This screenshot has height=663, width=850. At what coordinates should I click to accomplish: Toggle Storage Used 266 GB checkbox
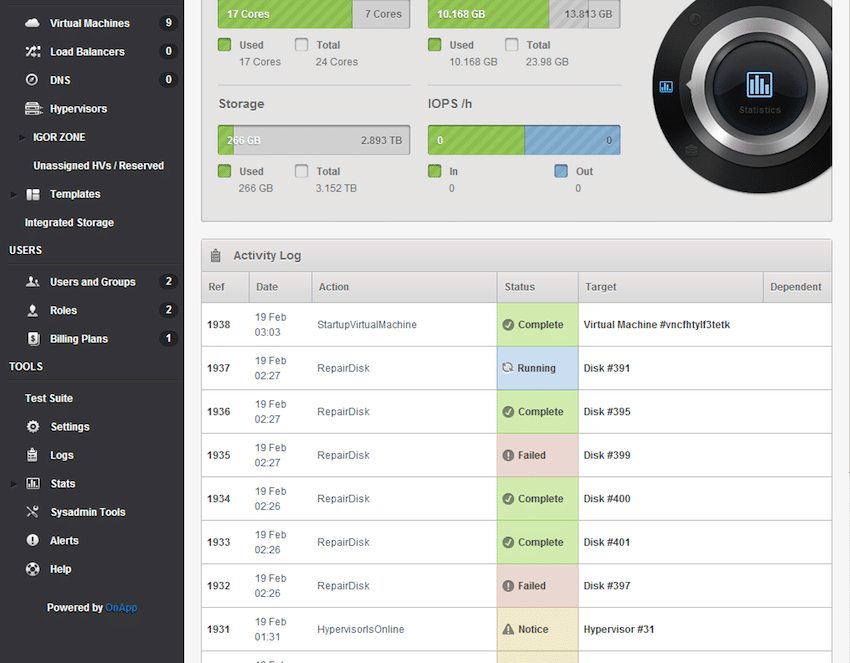[224, 171]
